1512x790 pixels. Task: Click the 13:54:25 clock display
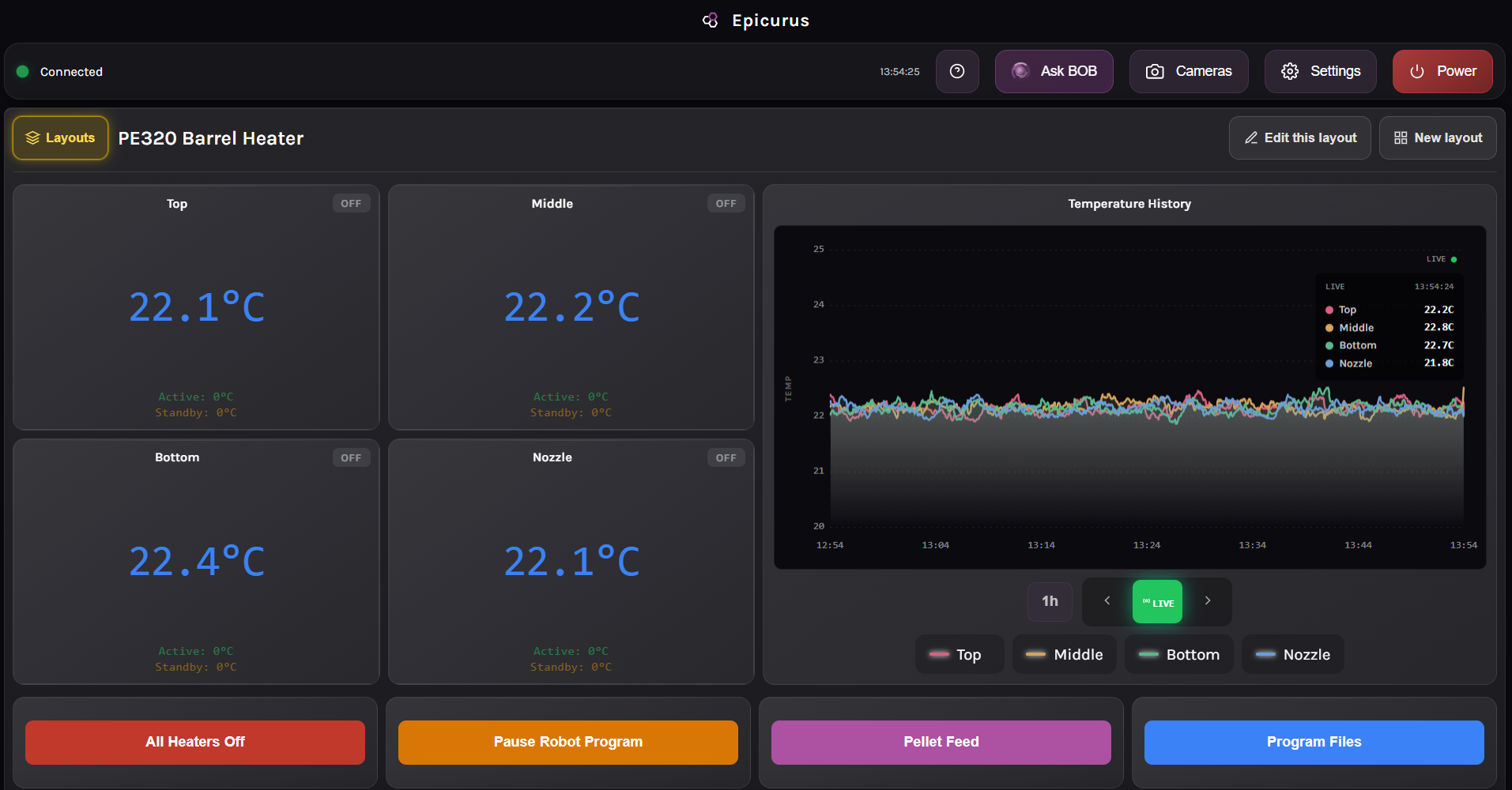[899, 71]
